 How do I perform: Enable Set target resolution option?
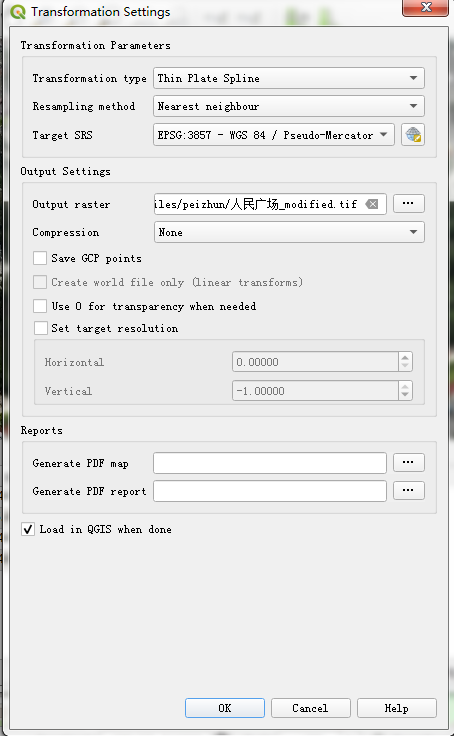point(41,328)
